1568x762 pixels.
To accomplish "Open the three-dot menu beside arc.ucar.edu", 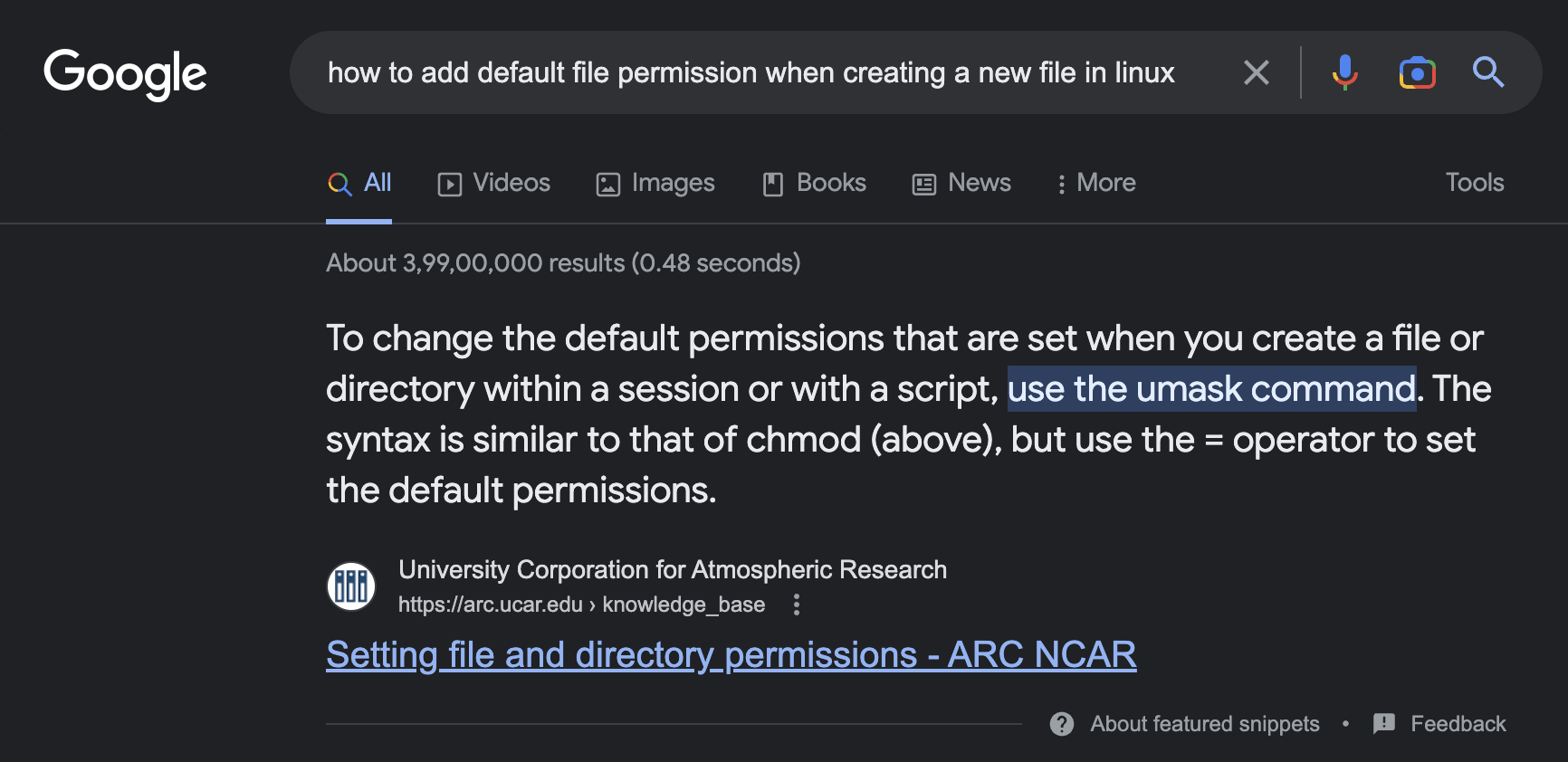I will click(796, 605).
